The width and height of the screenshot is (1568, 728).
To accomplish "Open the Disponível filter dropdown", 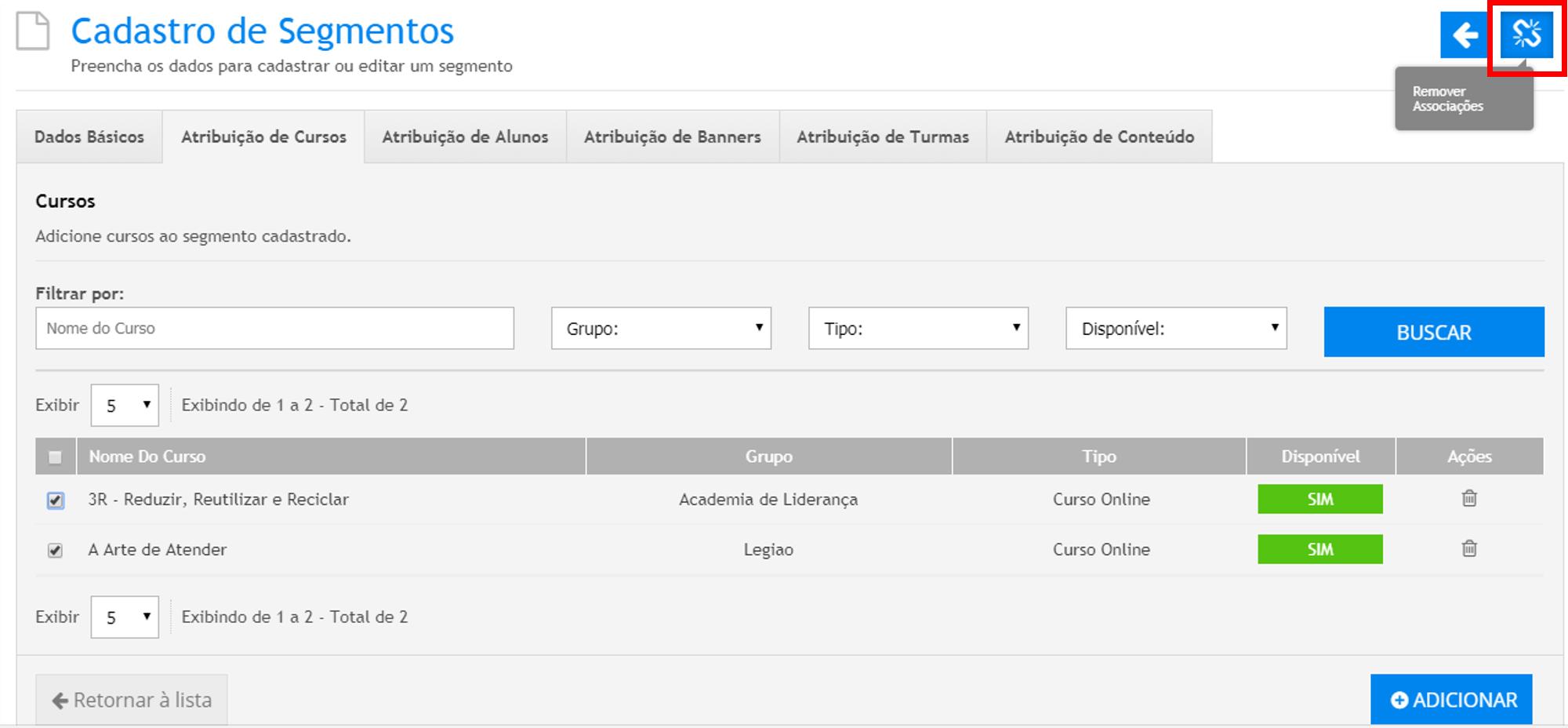I will pos(1176,329).
